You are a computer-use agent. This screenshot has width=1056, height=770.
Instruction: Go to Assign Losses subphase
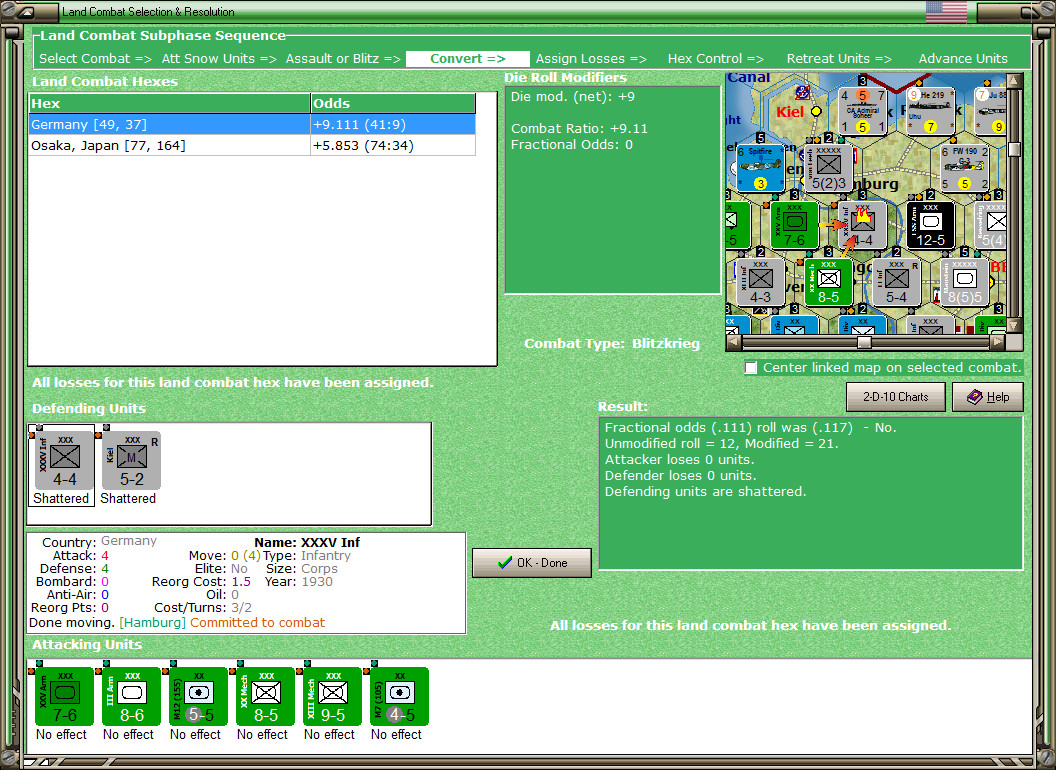click(x=591, y=59)
